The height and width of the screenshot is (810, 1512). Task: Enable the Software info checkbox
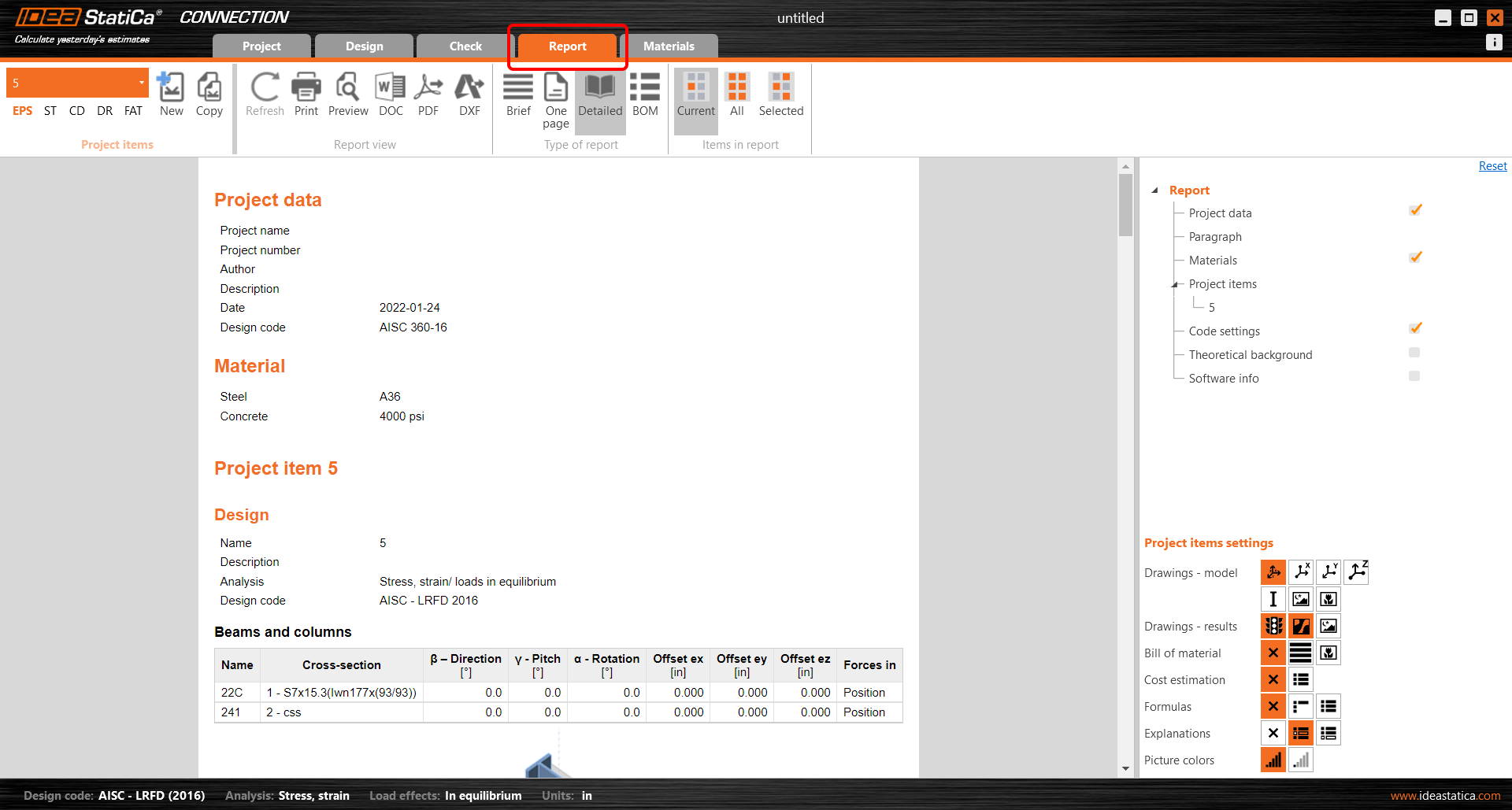(x=1414, y=376)
